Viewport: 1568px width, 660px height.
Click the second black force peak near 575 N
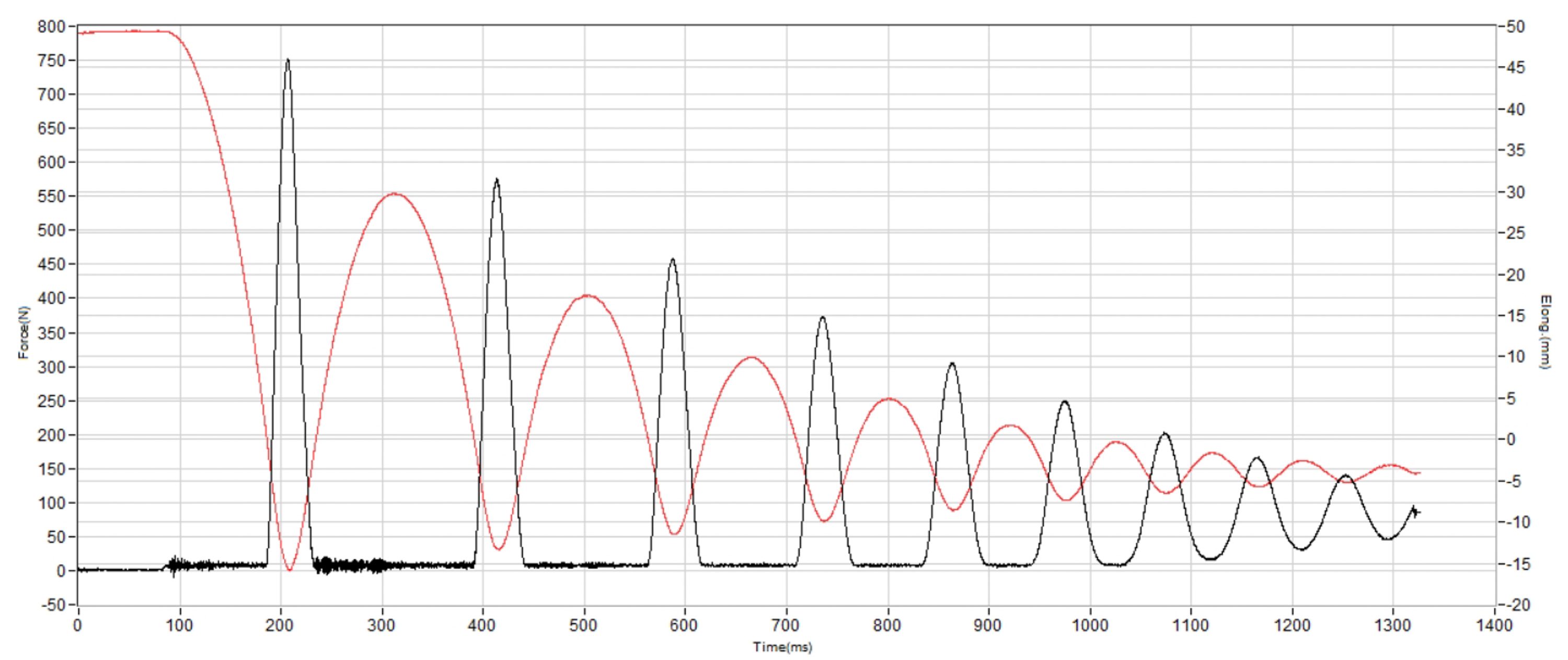click(497, 180)
